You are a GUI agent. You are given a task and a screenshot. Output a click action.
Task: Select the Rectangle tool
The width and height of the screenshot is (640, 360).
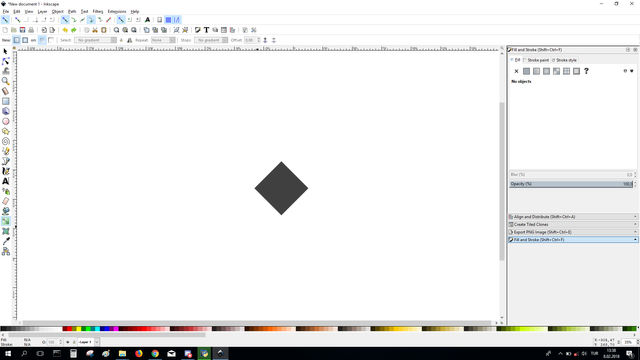point(5,101)
